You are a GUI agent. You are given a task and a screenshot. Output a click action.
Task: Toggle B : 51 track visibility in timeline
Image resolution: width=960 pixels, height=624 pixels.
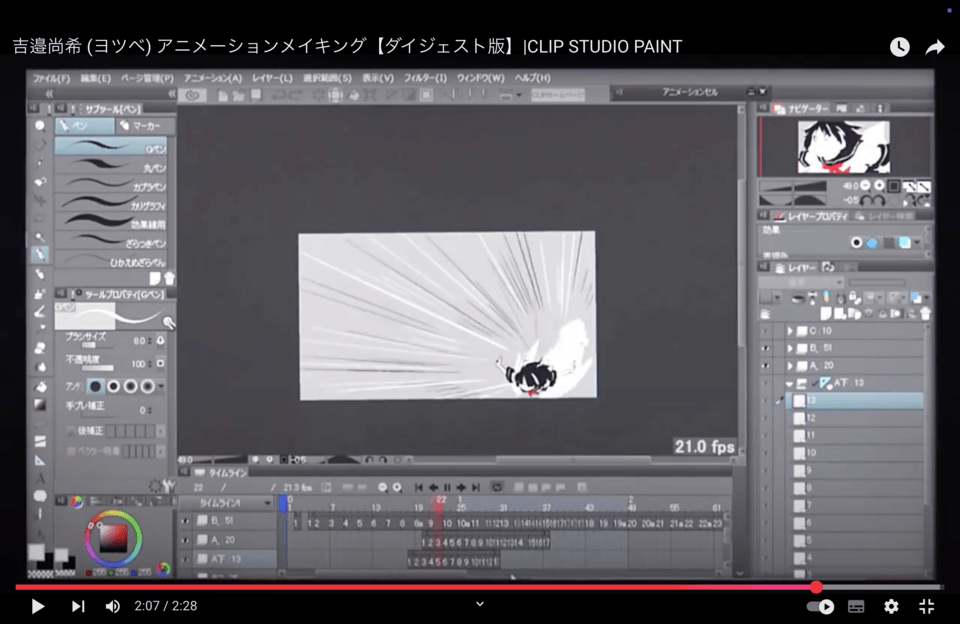(x=185, y=521)
